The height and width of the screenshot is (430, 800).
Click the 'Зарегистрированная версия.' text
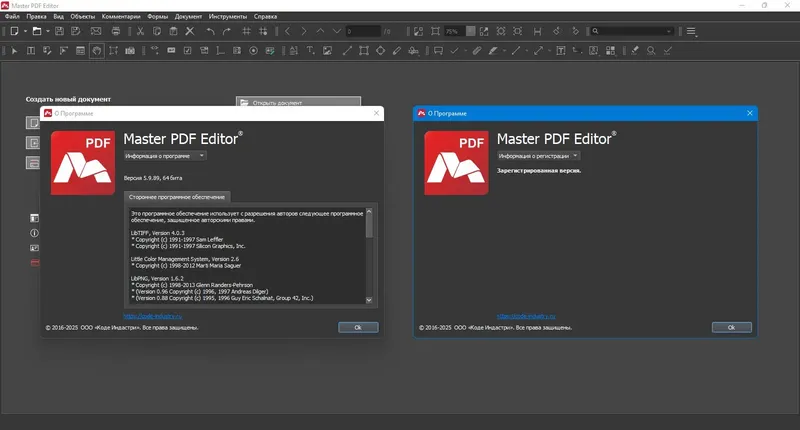539,171
